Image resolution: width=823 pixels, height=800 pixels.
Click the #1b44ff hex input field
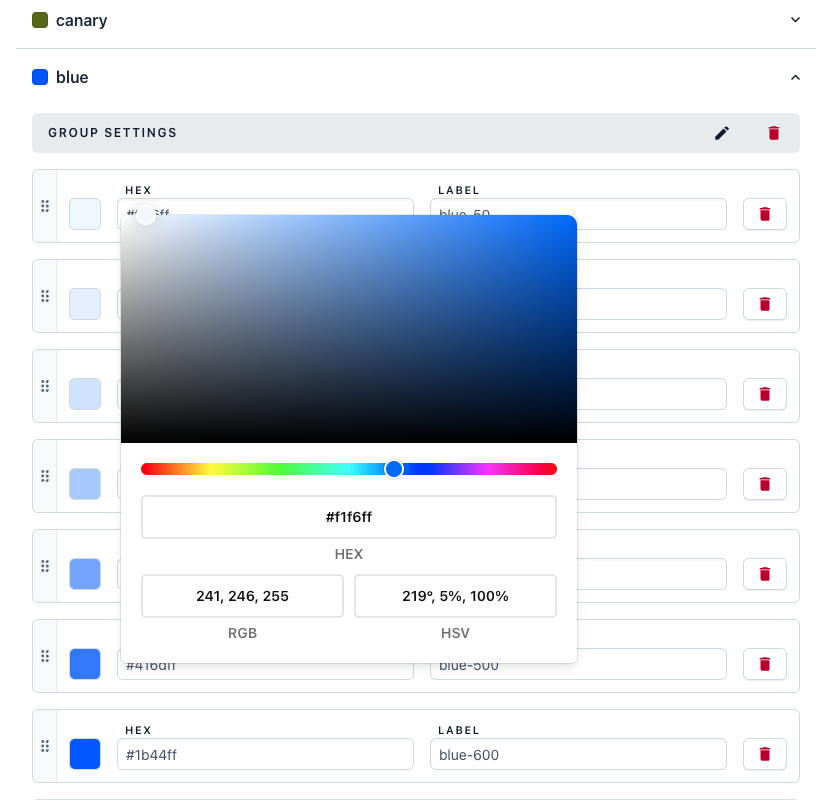(266, 754)
